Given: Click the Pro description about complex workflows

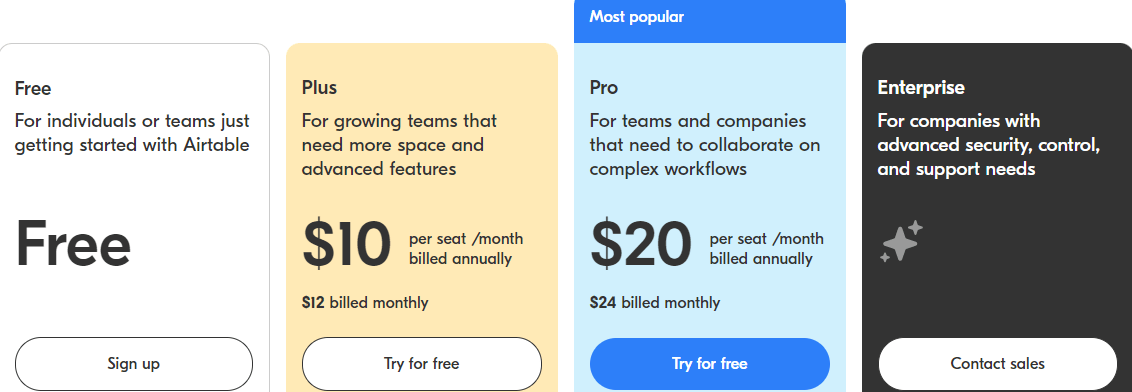Looking at the screenshot, I should (705, 145).
